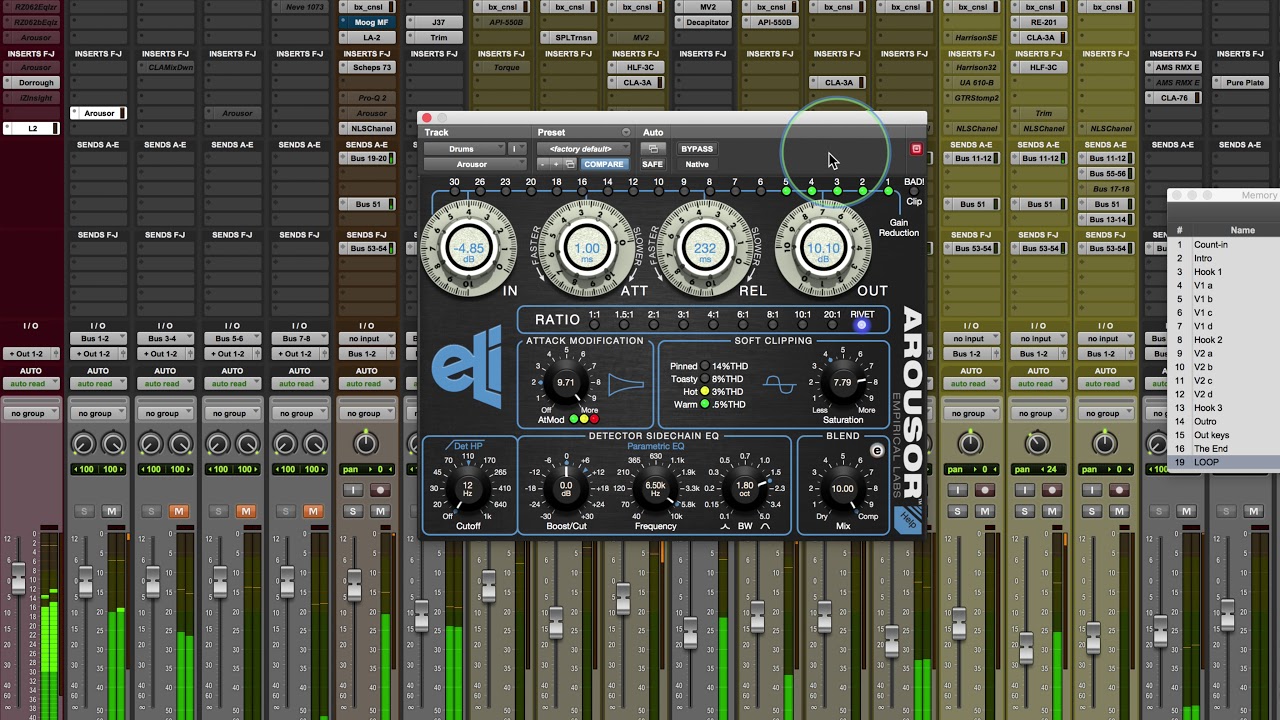Click the AtMod attack modification knob
The image size is (1280, 720).
(566, 382)
